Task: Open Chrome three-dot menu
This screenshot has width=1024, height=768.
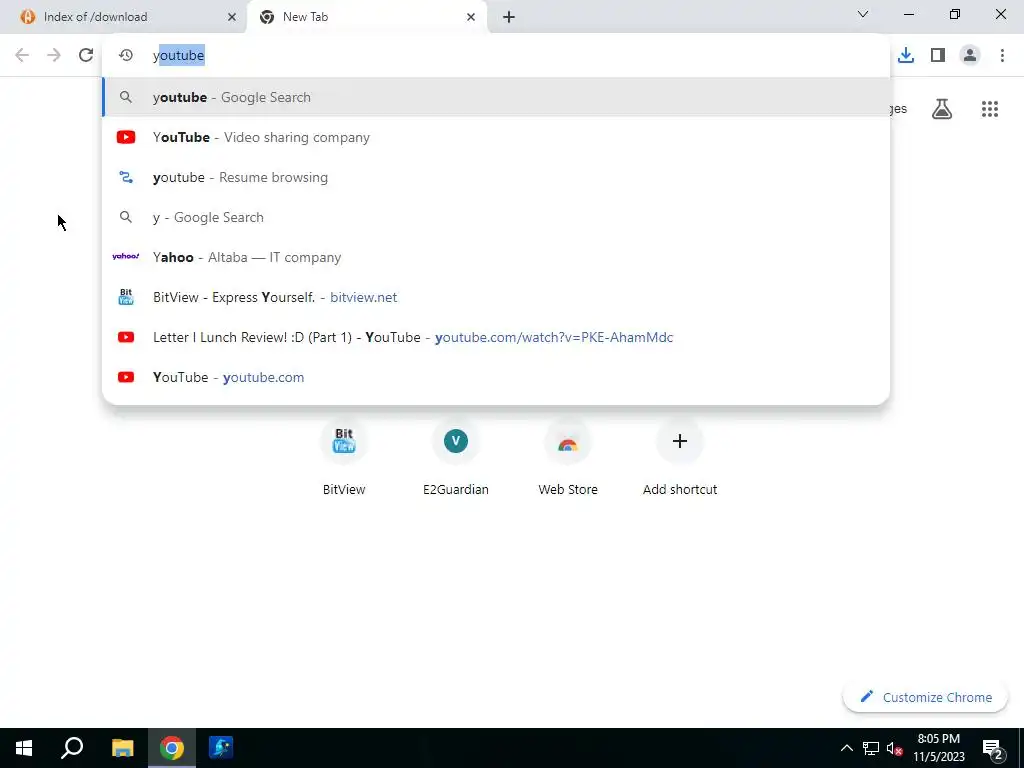Action: (x=1002, y=56)
